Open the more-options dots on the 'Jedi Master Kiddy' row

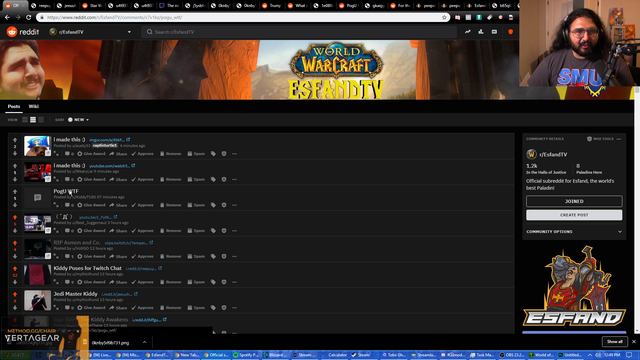click(x=234, y=308)
